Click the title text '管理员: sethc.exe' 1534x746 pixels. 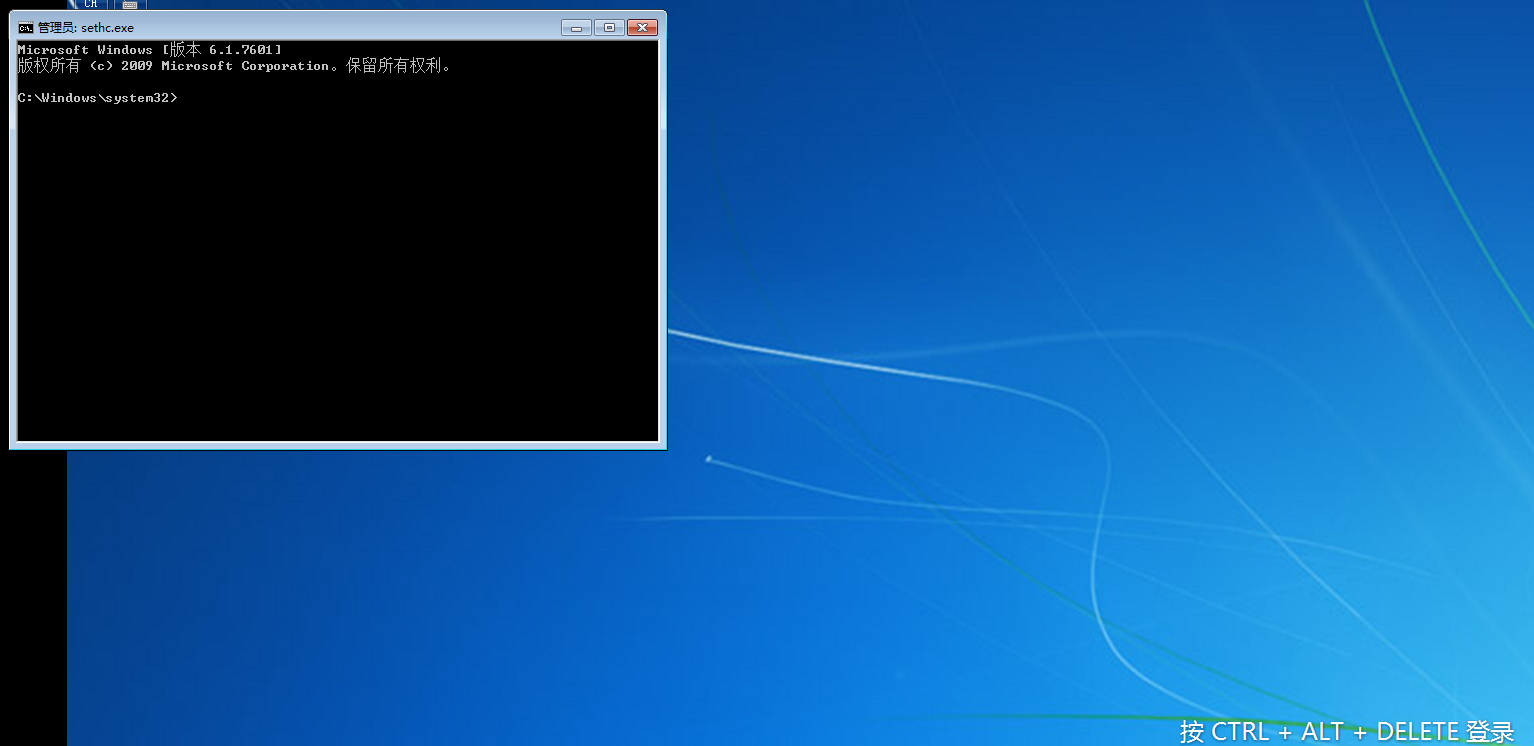[x=86, y=28]
